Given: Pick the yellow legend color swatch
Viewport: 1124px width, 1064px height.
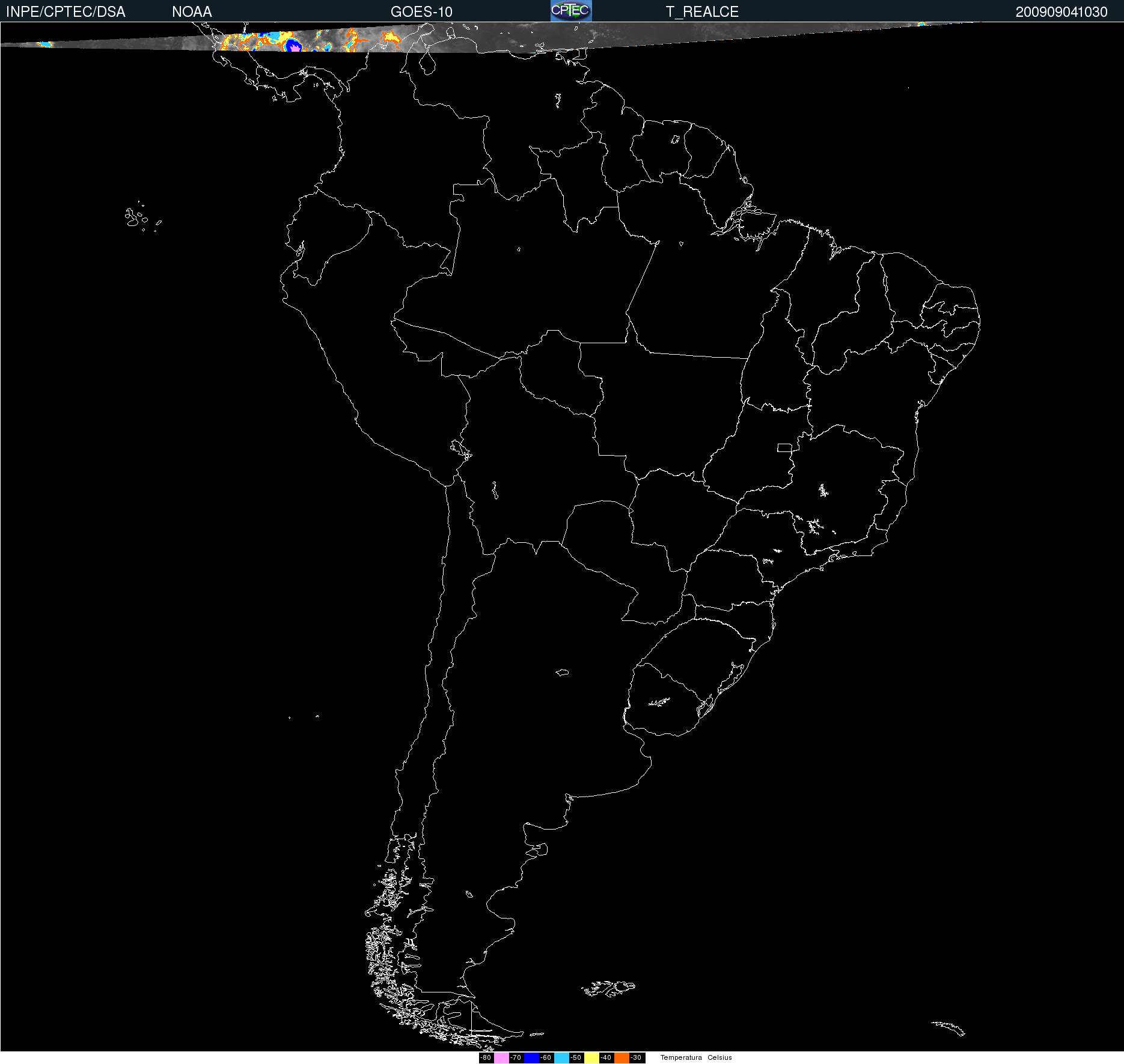Looking at the screenshot, I should (x=591, y=1058).
